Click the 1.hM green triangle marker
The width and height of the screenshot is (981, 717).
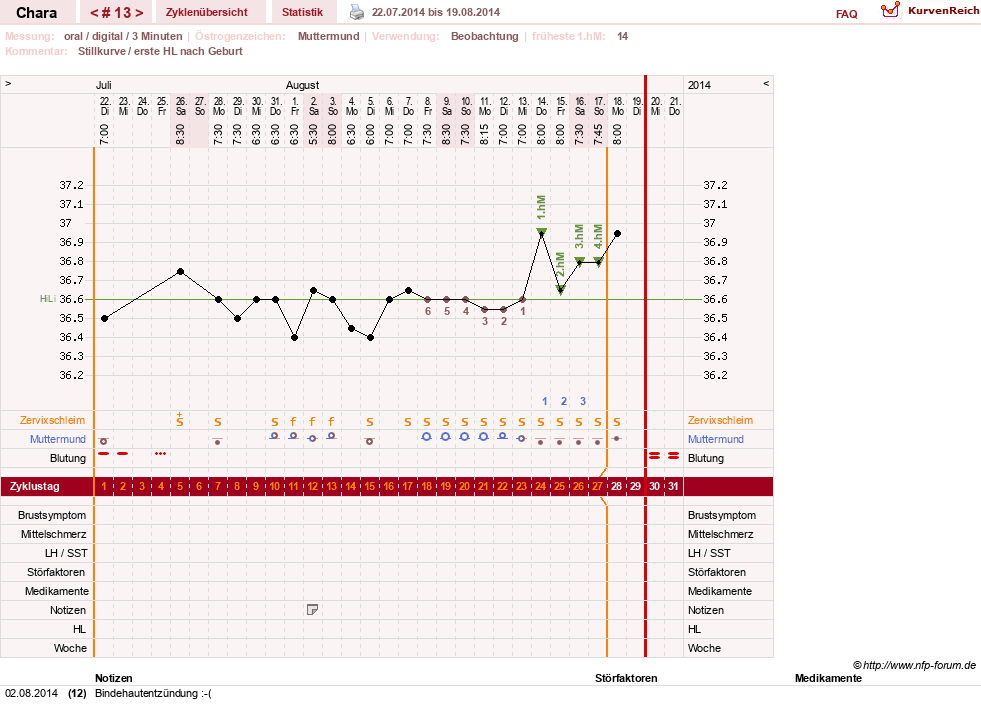(542, 232)
